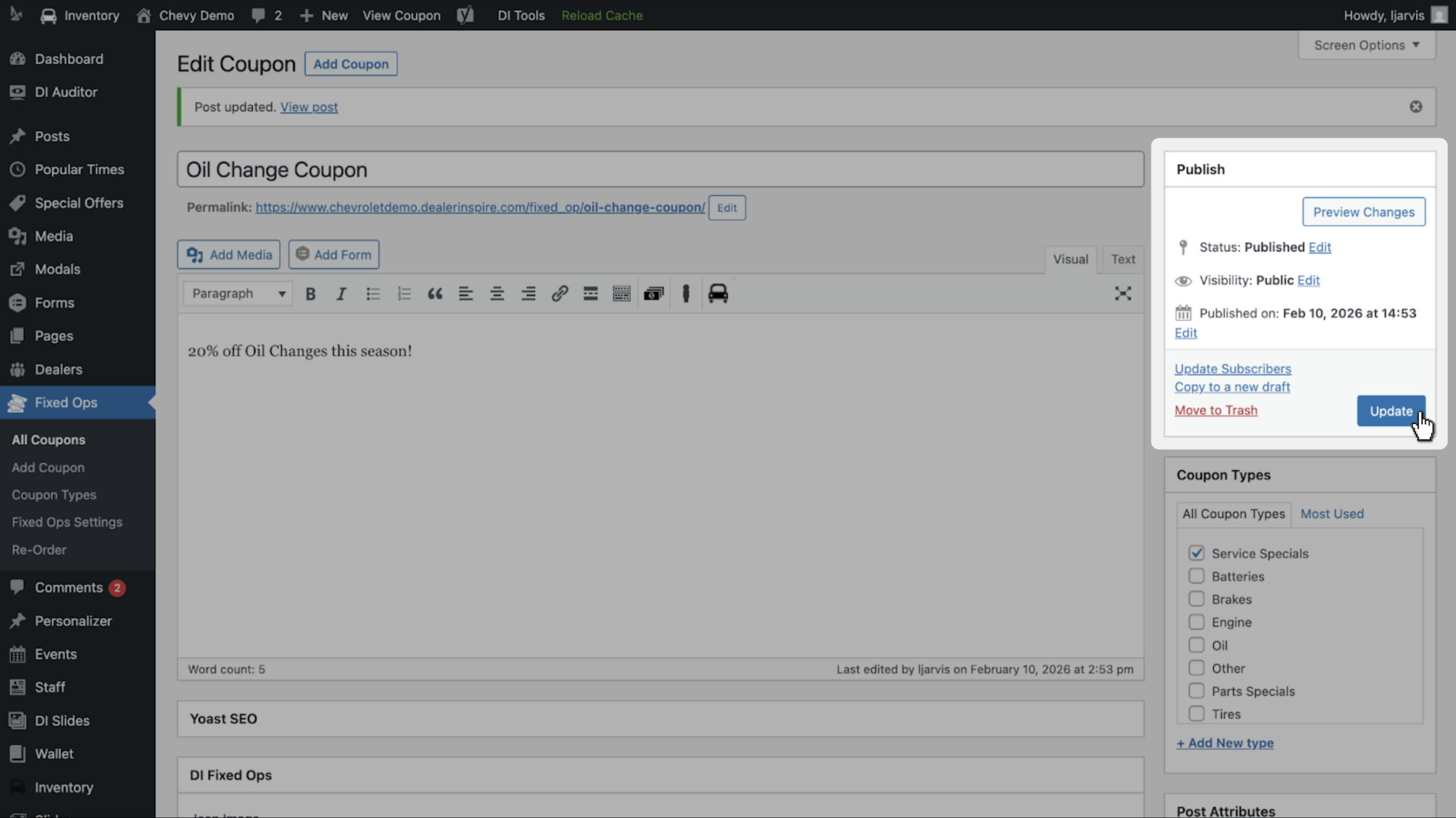Expand the Screen Options panel

1366,45
